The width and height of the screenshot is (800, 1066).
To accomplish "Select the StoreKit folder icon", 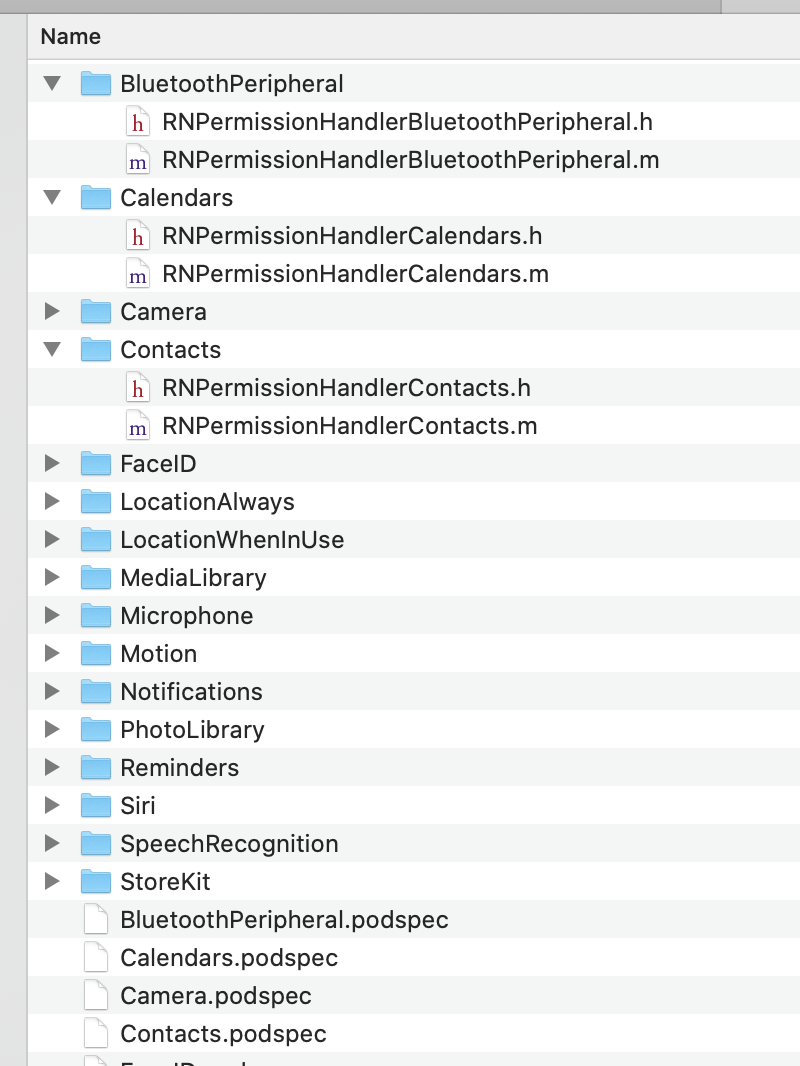I will [95, 881].
